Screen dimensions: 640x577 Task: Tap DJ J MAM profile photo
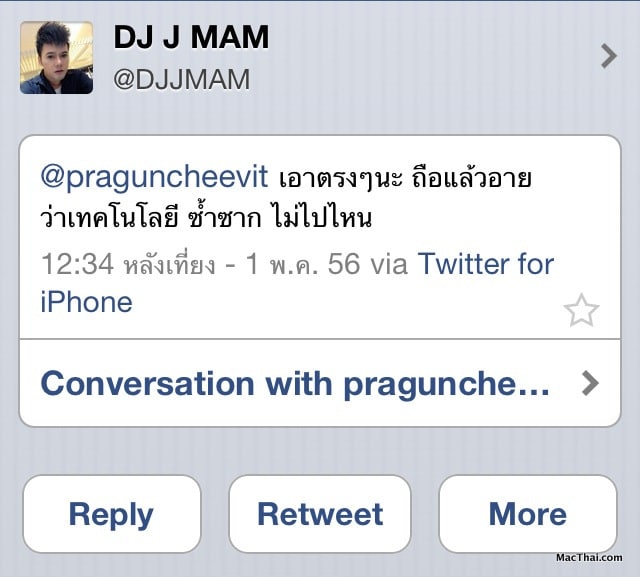point(56,58)
